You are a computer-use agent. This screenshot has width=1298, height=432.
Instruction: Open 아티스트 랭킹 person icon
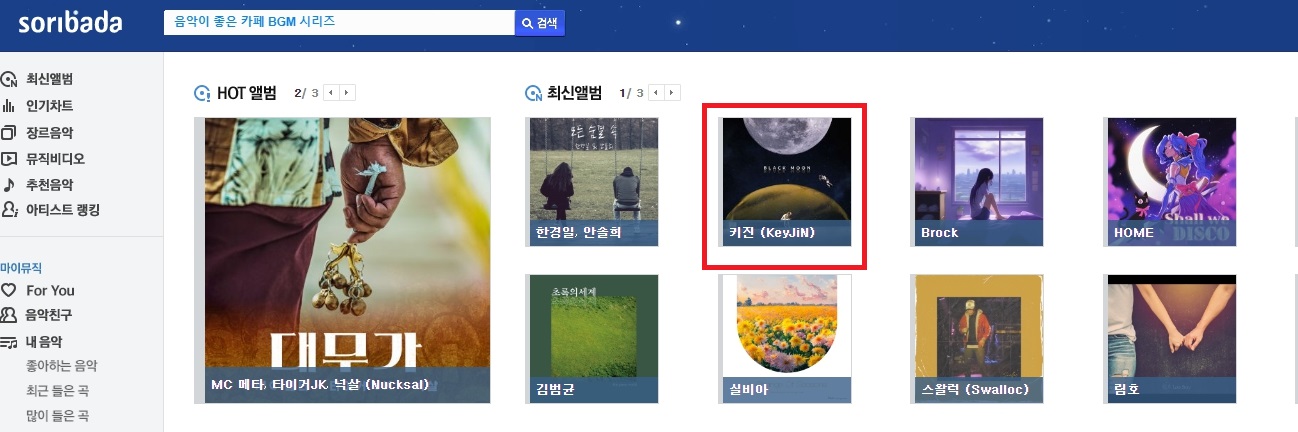(9, 210)
